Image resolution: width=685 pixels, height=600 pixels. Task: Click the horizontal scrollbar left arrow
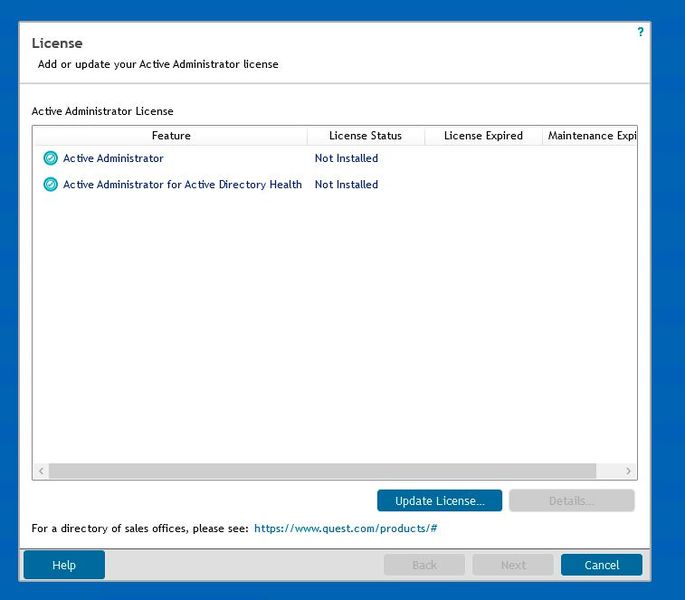[41, 471]
